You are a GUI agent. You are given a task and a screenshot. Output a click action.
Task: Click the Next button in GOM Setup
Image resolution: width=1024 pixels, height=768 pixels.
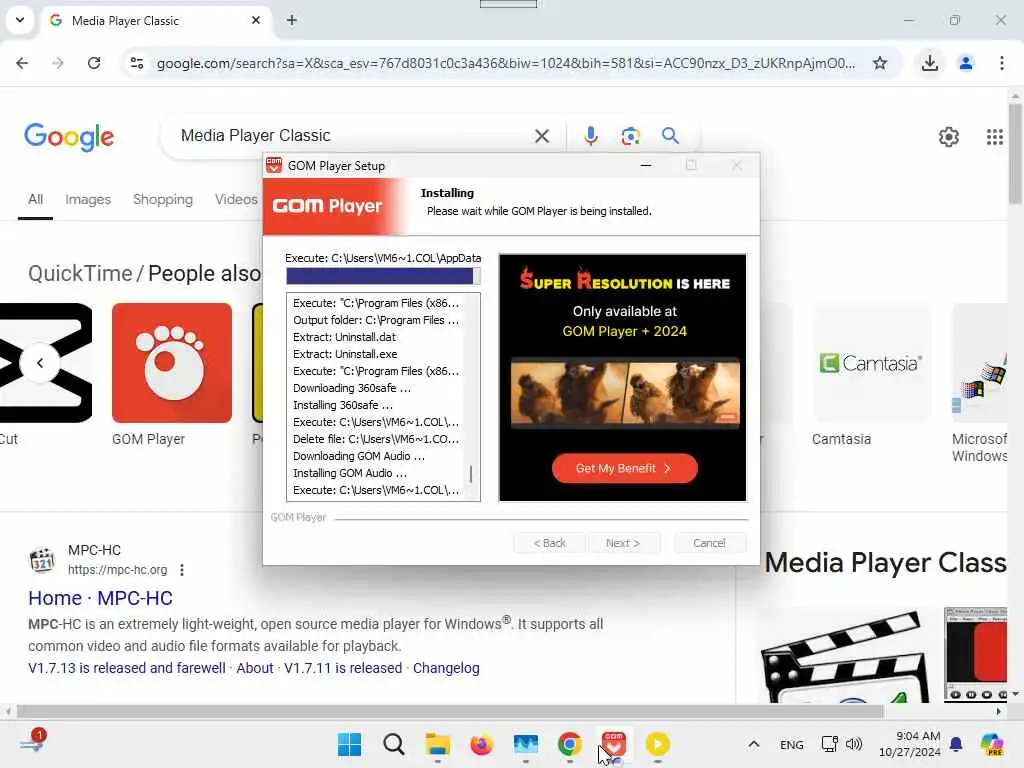pyautogui.click(x=624, y=543)
